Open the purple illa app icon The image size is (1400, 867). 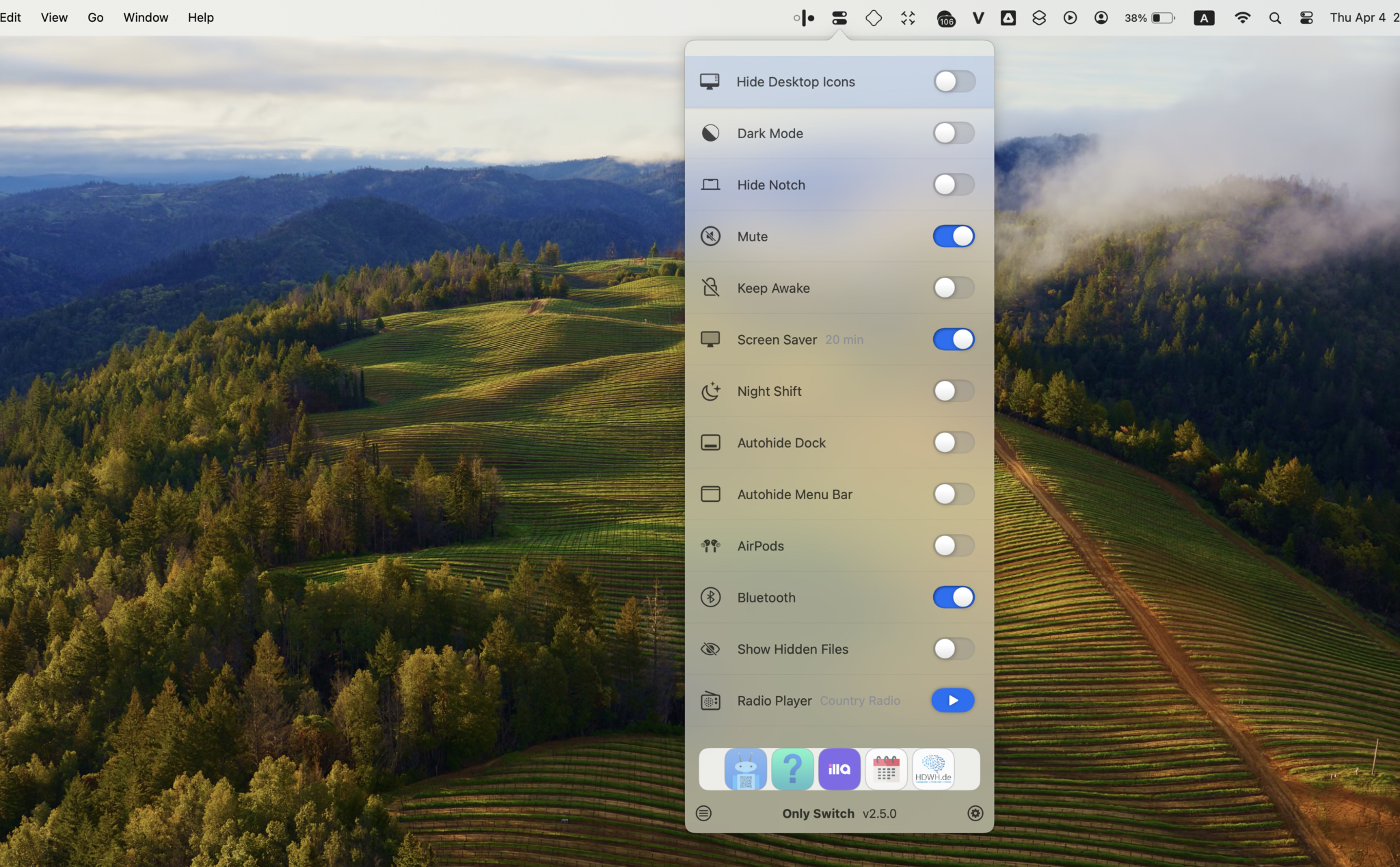[x=839, y=769]
